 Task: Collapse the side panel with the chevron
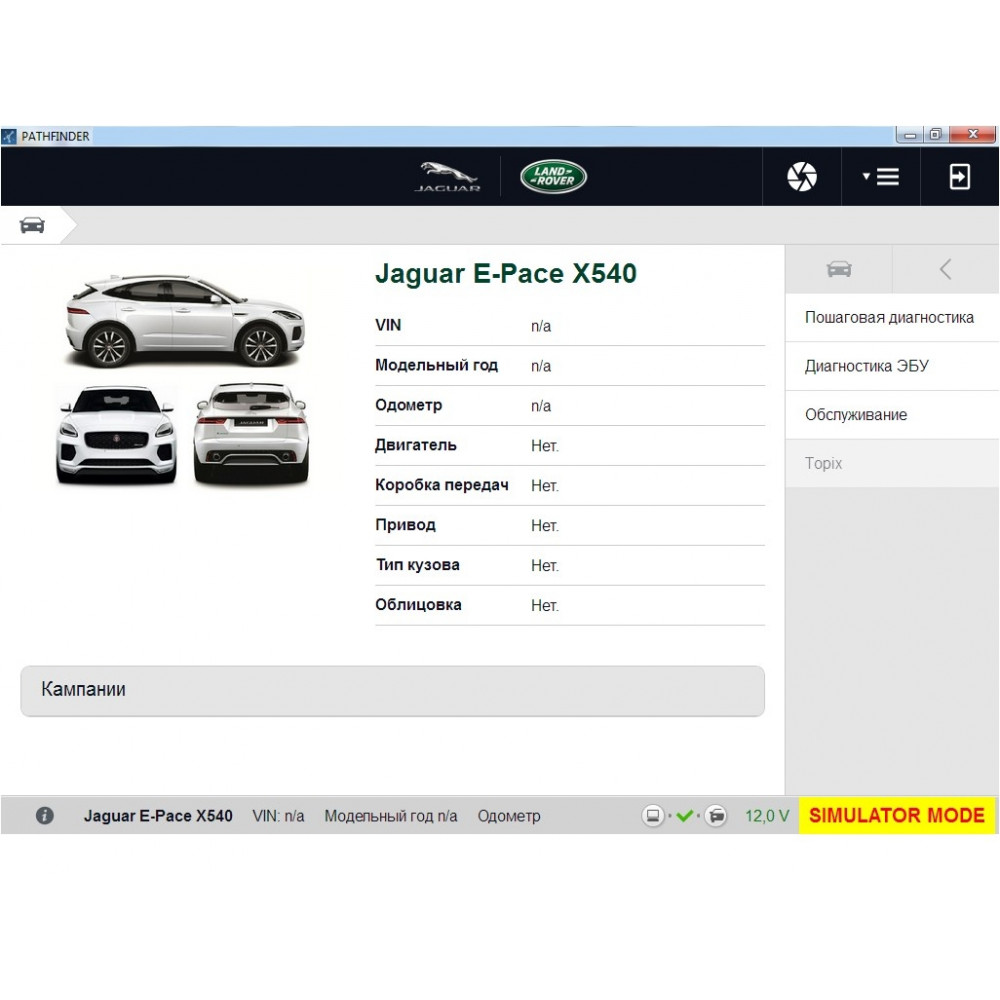pos(945,269)
